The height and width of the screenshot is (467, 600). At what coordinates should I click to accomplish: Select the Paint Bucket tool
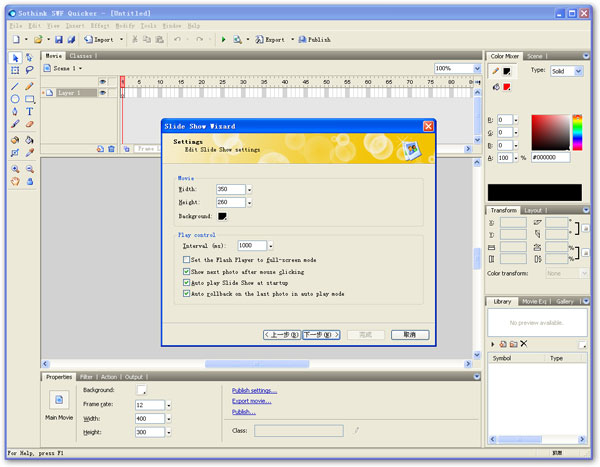(x=29, y=140)
